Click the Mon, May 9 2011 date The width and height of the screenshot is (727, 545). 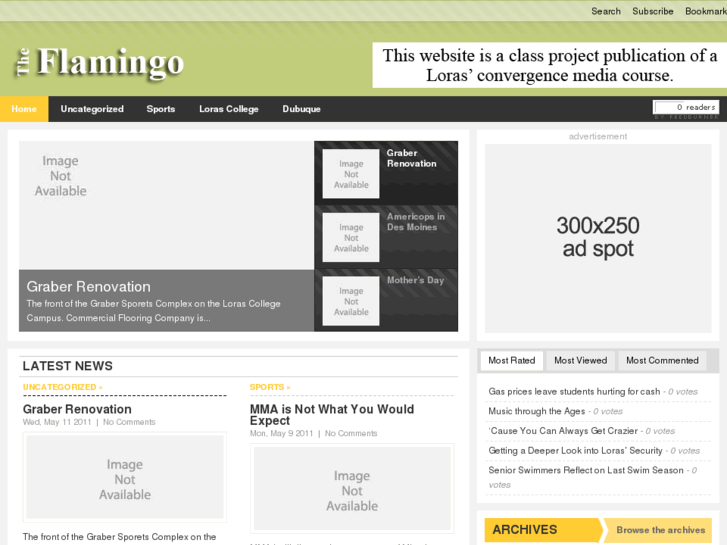coord(281,433)
